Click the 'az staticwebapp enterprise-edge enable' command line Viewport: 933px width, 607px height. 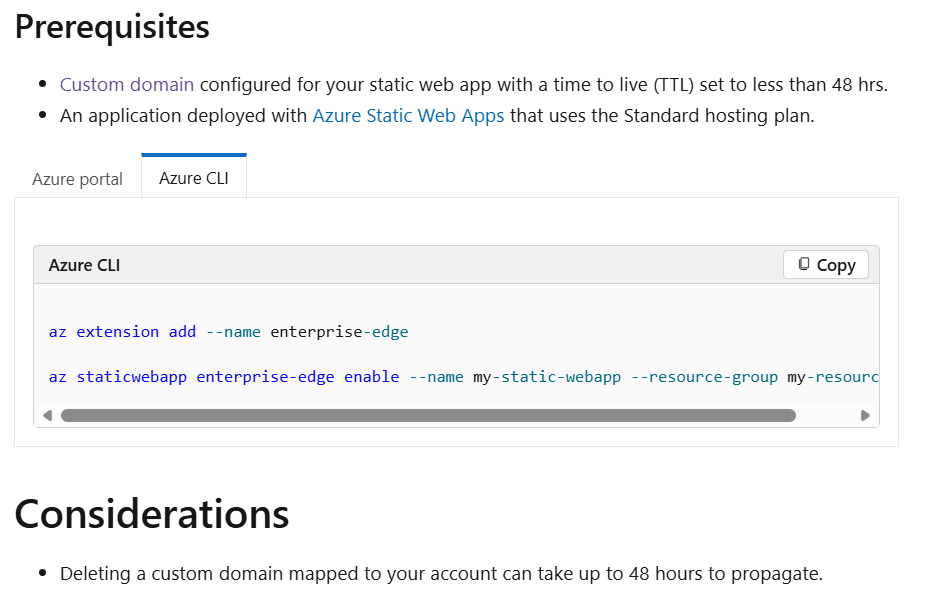[464, 377]
